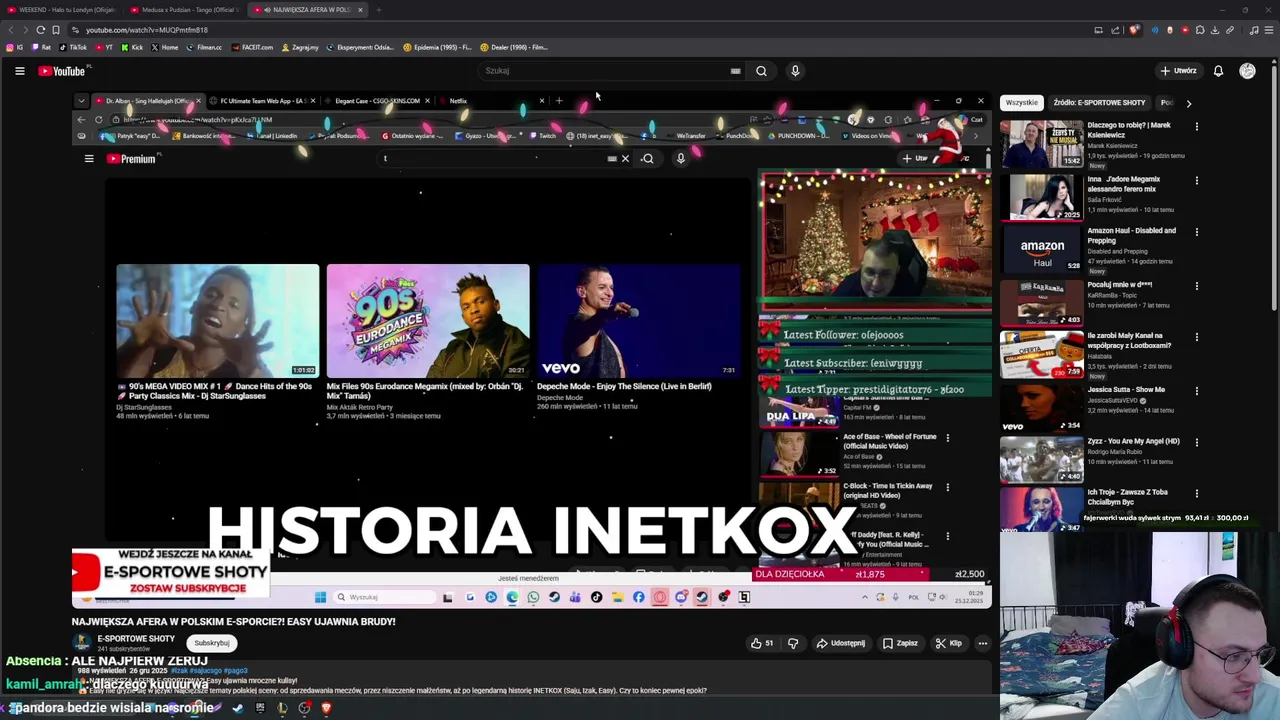Open browser downloads icon

coord(1215,30)
